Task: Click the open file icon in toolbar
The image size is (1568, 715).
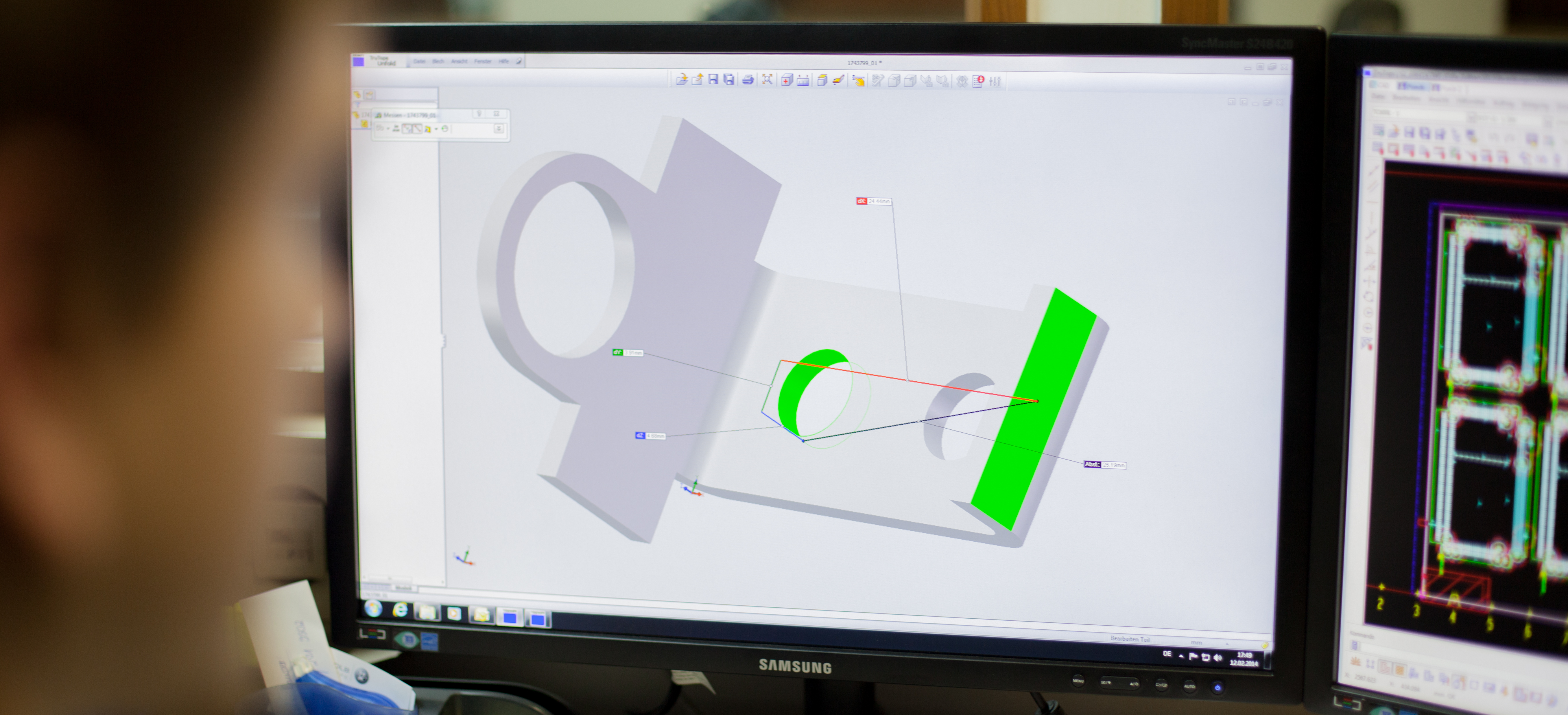Action: tap(682, 79)
